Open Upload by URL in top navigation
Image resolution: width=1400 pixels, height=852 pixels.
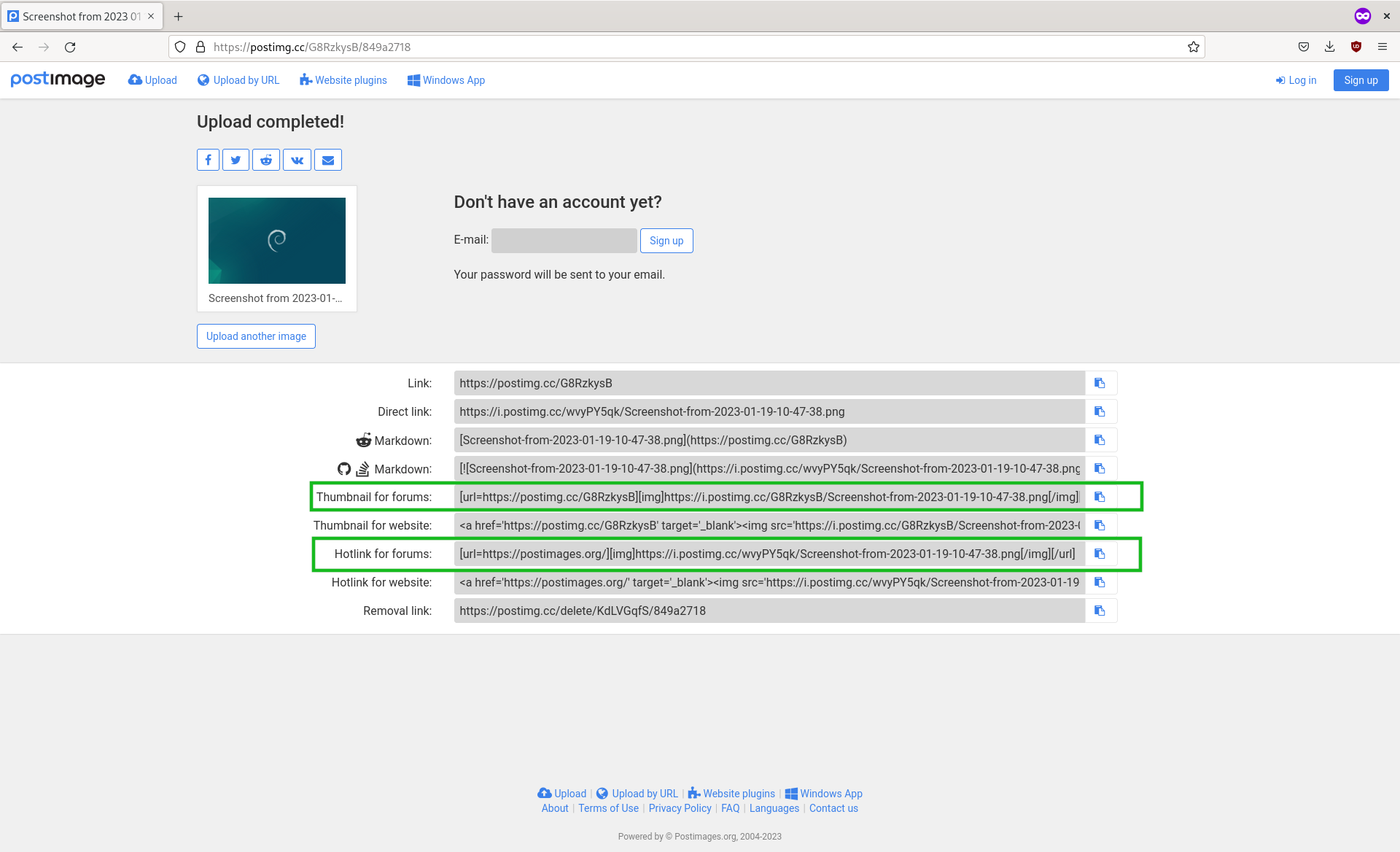238,80
